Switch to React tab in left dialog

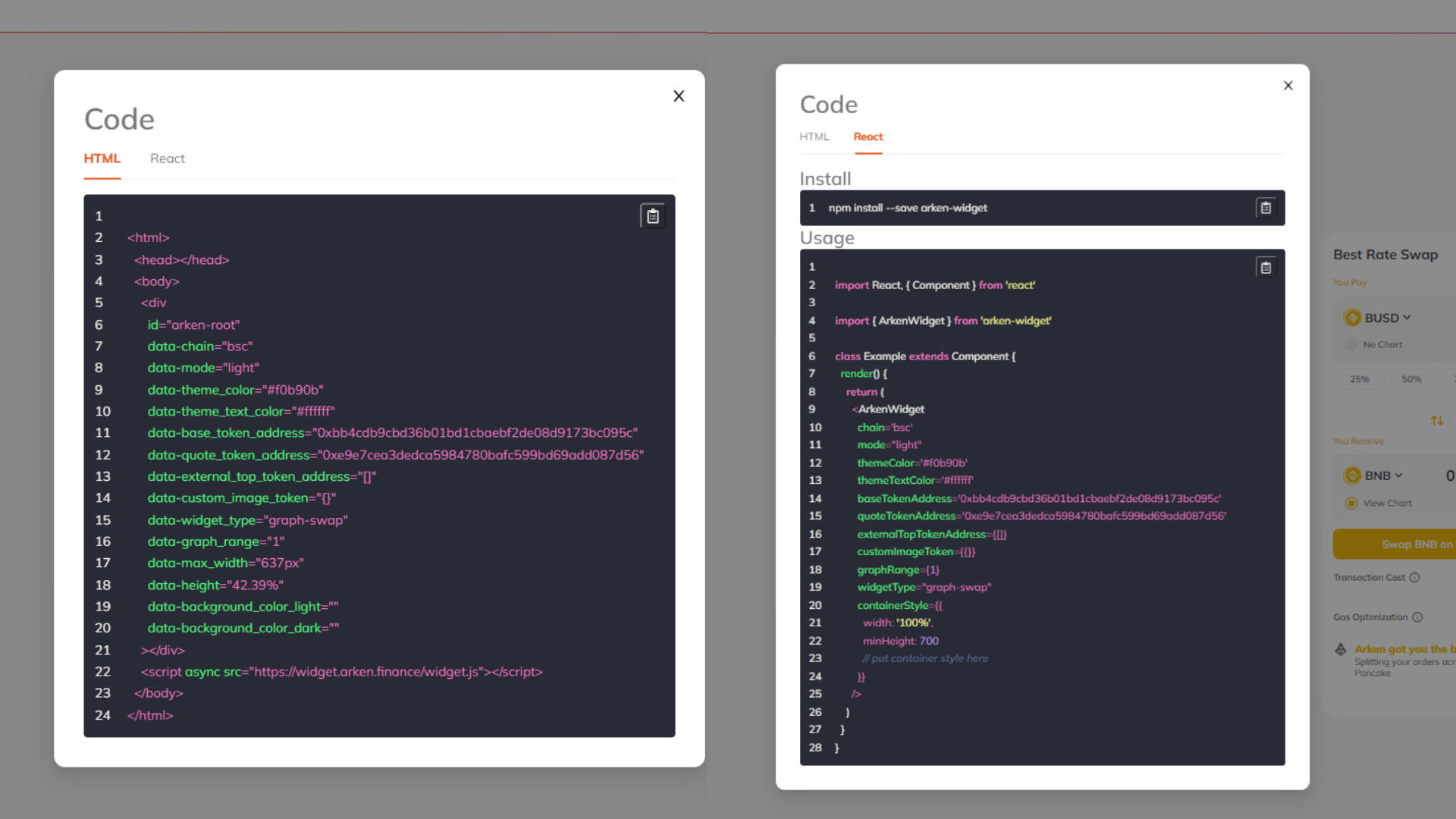[168, 158]
